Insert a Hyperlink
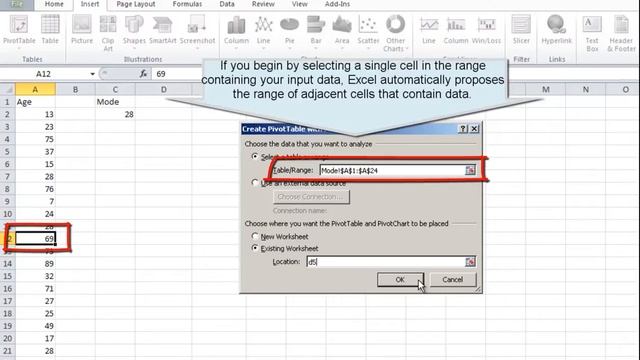The height and width of the screenshot is (360, 640). tap(556, 30)
